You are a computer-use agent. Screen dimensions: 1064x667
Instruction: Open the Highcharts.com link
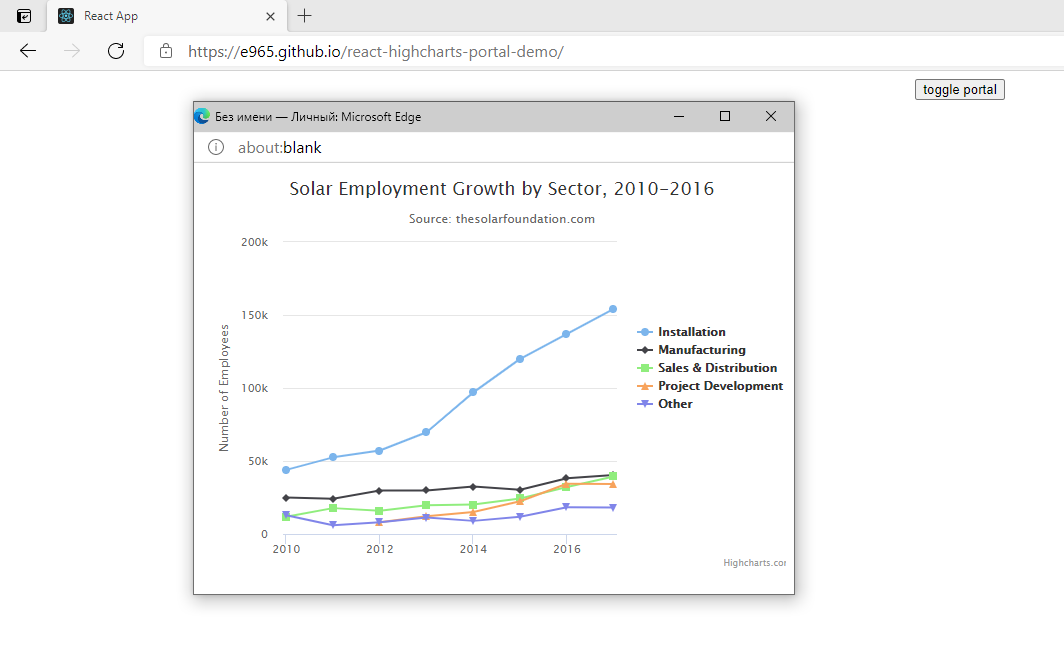point(755,562)
